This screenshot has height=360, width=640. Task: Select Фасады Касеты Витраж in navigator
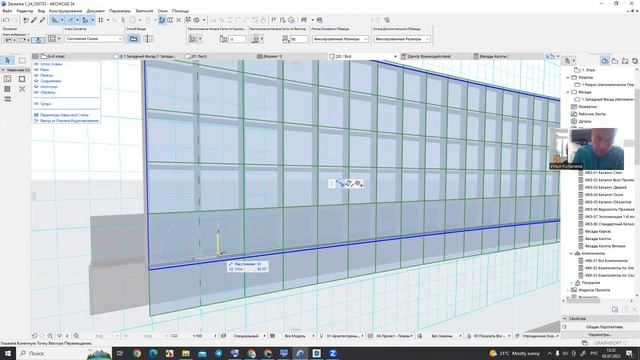click(x=605, y=246)
